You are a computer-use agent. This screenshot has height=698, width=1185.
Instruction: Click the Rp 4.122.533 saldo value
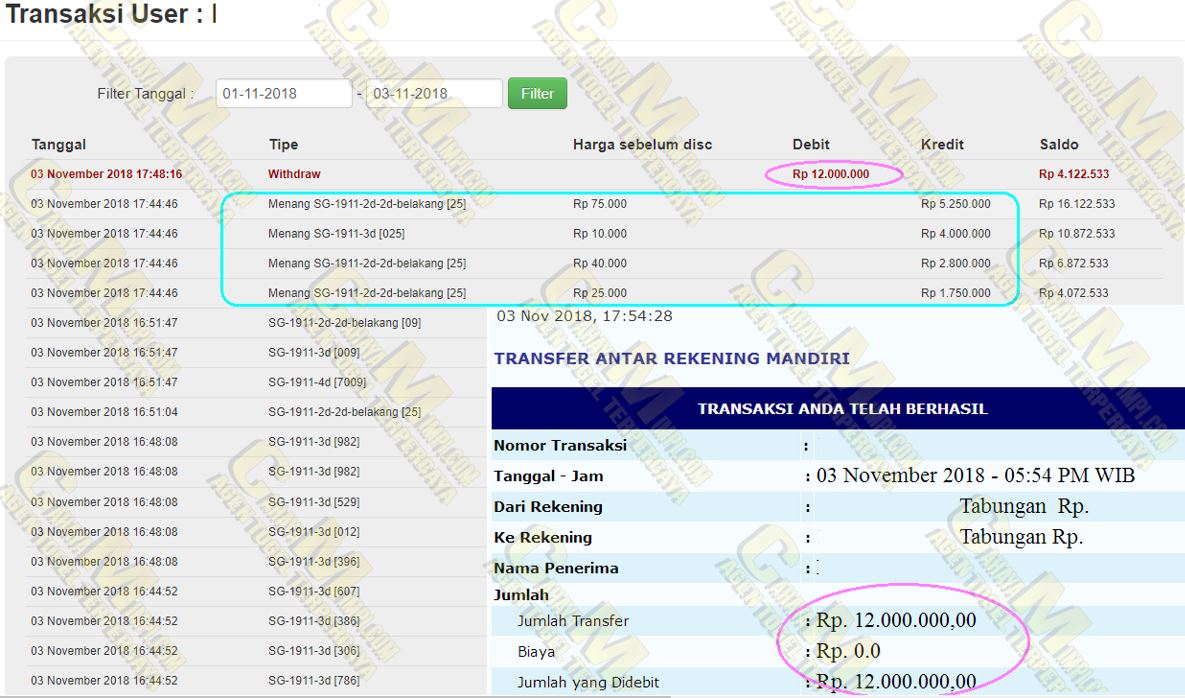tap(1073, 174)
